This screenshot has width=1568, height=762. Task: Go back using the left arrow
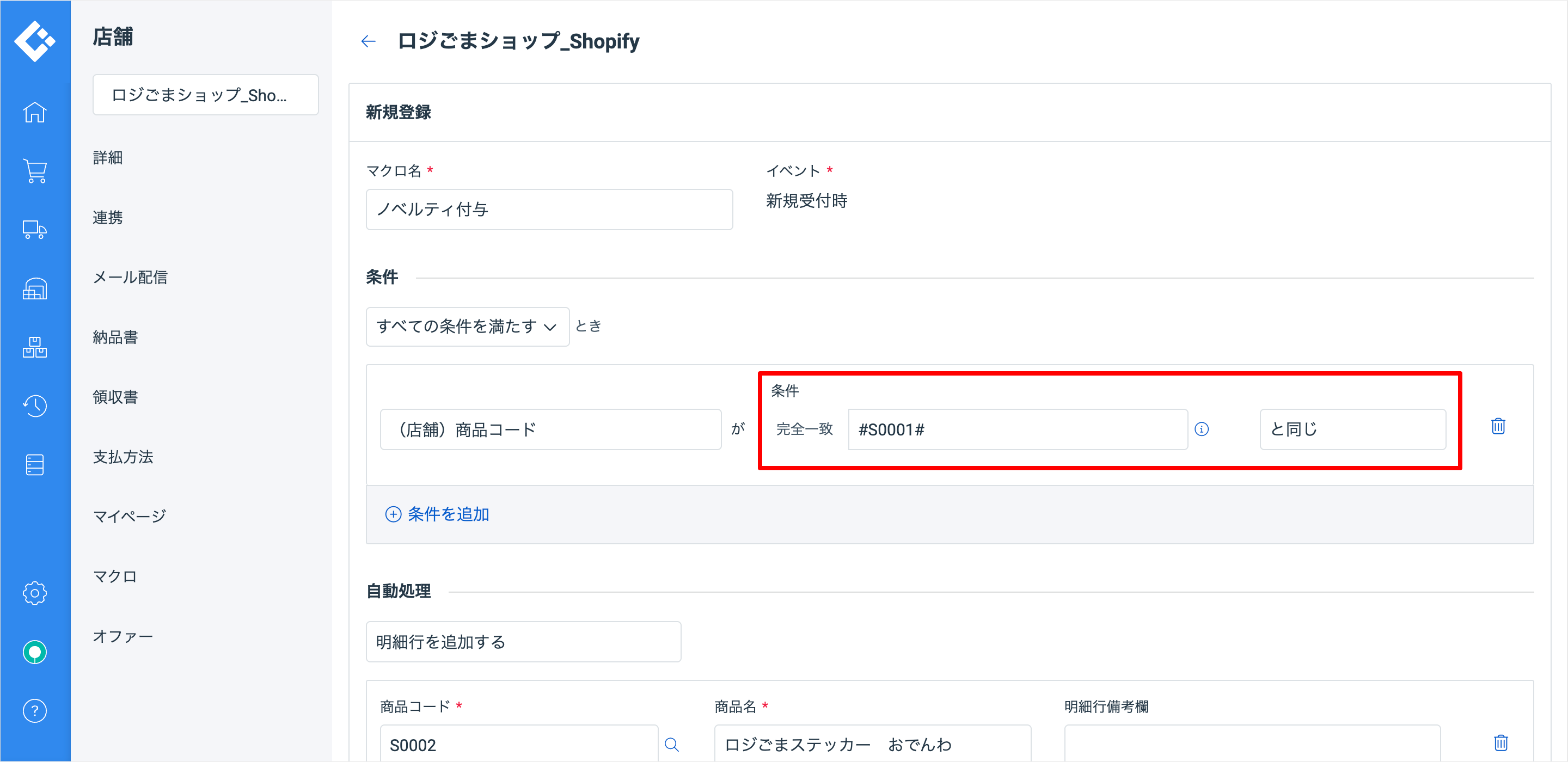tap(368, 41)
